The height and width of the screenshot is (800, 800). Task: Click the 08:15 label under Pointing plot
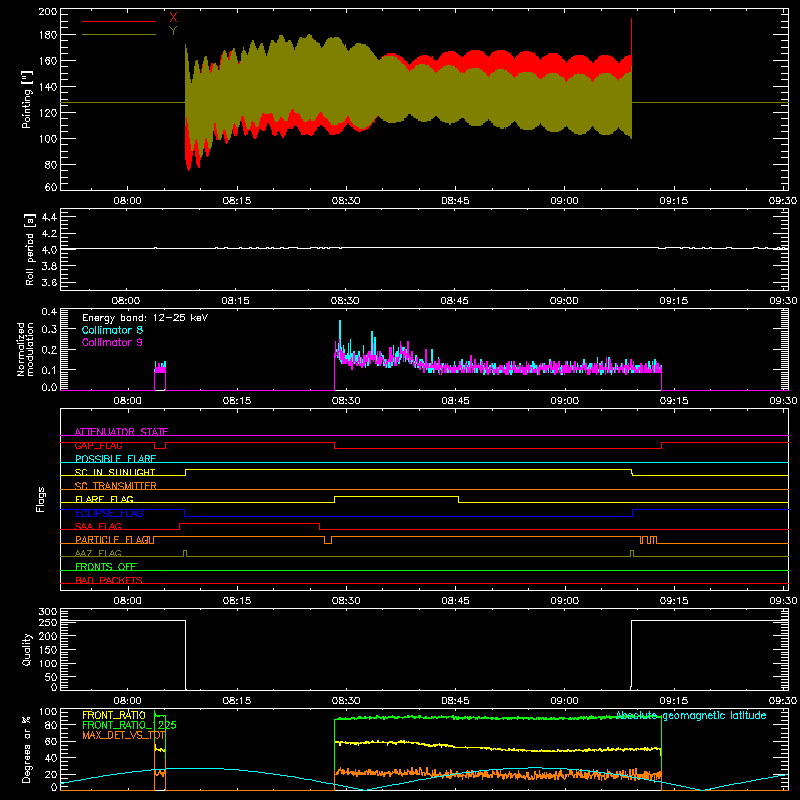pyautogui.click(x=237, y=201)
